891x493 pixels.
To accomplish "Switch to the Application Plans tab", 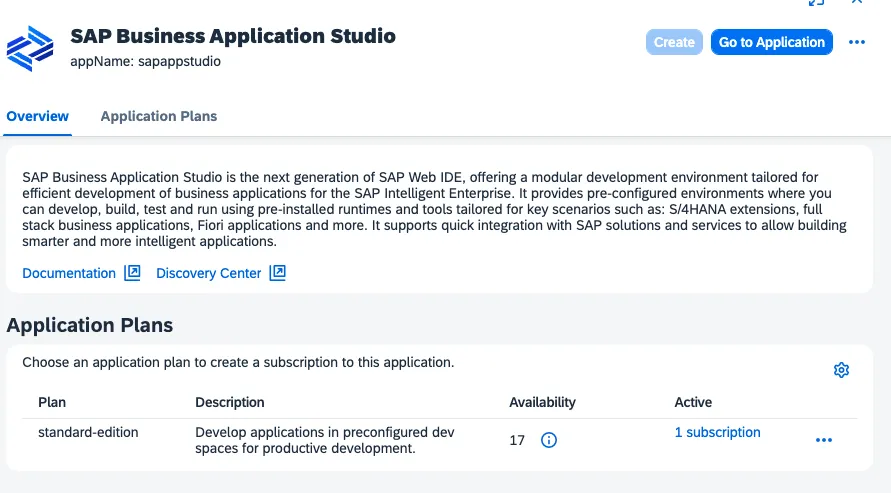I will [x=159, y=116].
